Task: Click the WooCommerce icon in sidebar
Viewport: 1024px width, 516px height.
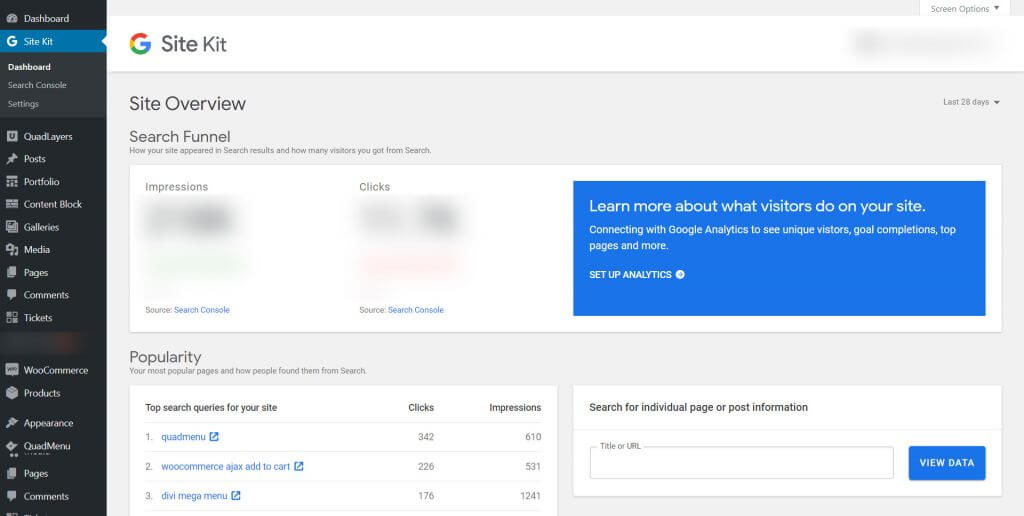Action: coord(12,370)
